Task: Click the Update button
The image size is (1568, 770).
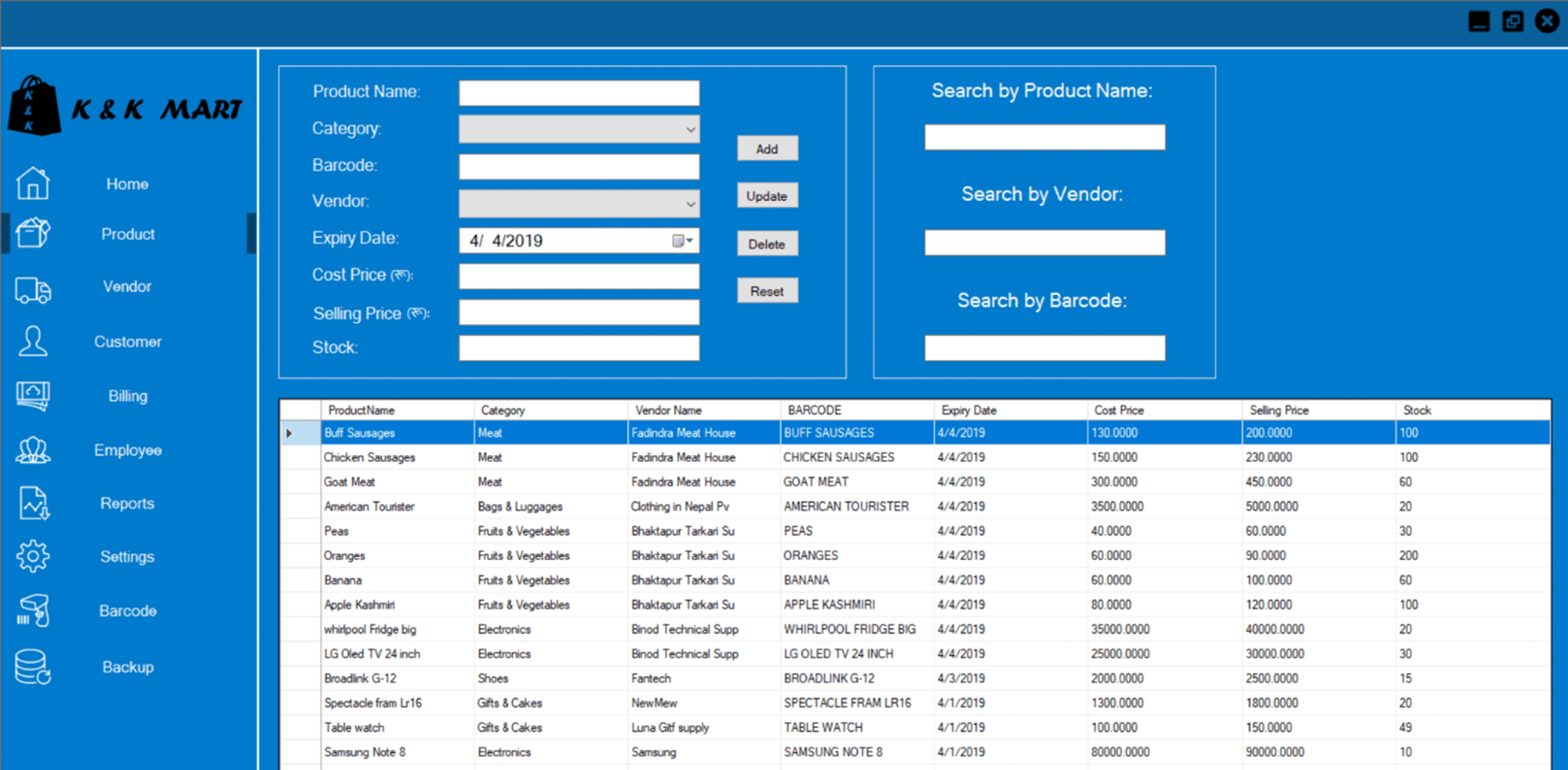Action: pos(767,196)
